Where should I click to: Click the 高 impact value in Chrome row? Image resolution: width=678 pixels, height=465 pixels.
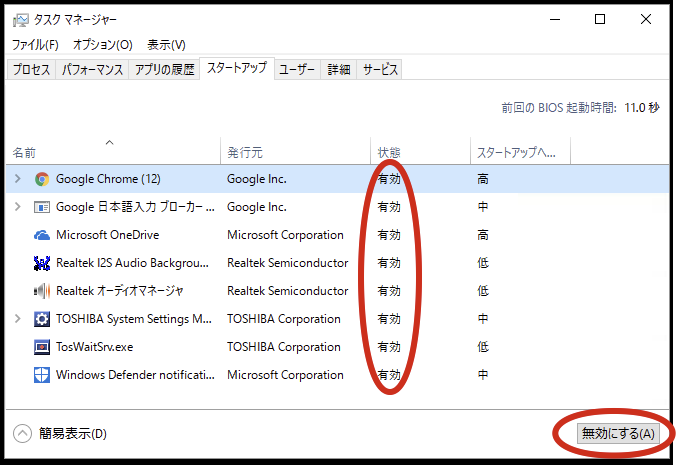coord(483,179)
